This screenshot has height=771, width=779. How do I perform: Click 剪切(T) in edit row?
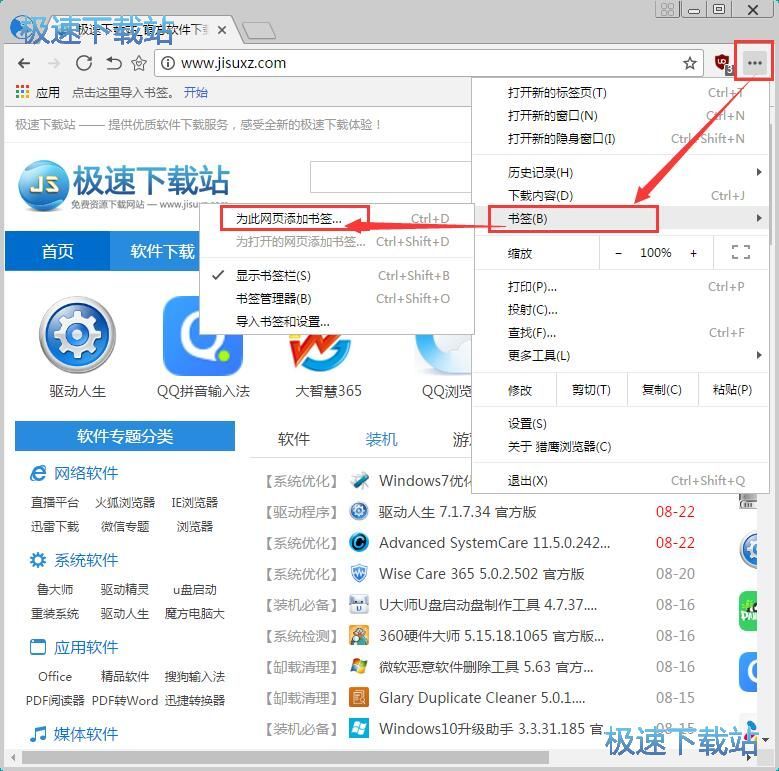point(591,390)
